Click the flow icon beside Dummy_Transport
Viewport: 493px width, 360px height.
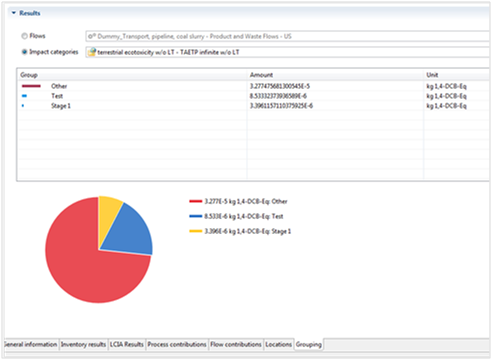pyautogui.click(x=92, y=36)
